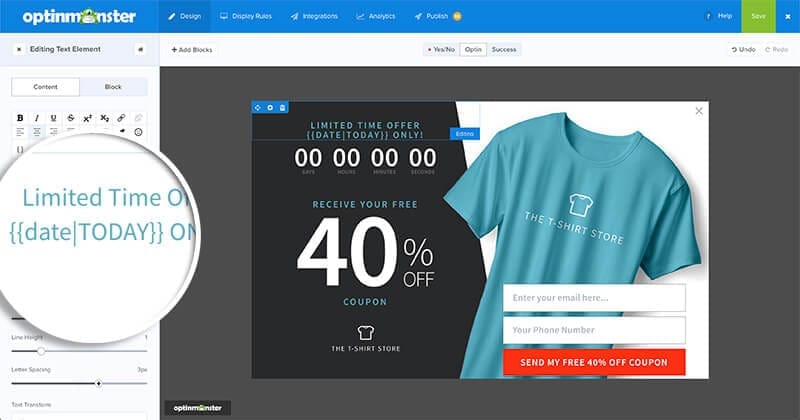This screenshot has height=420, width=800.
Task: Apply italic formatting to text
Action: click(37, 118)
